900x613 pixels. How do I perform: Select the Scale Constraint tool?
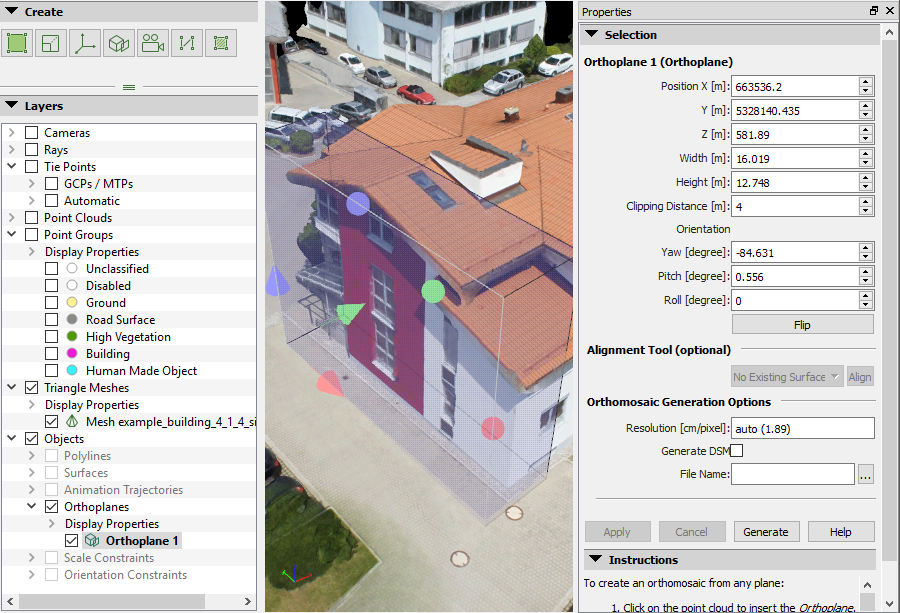tap(186, 43)
